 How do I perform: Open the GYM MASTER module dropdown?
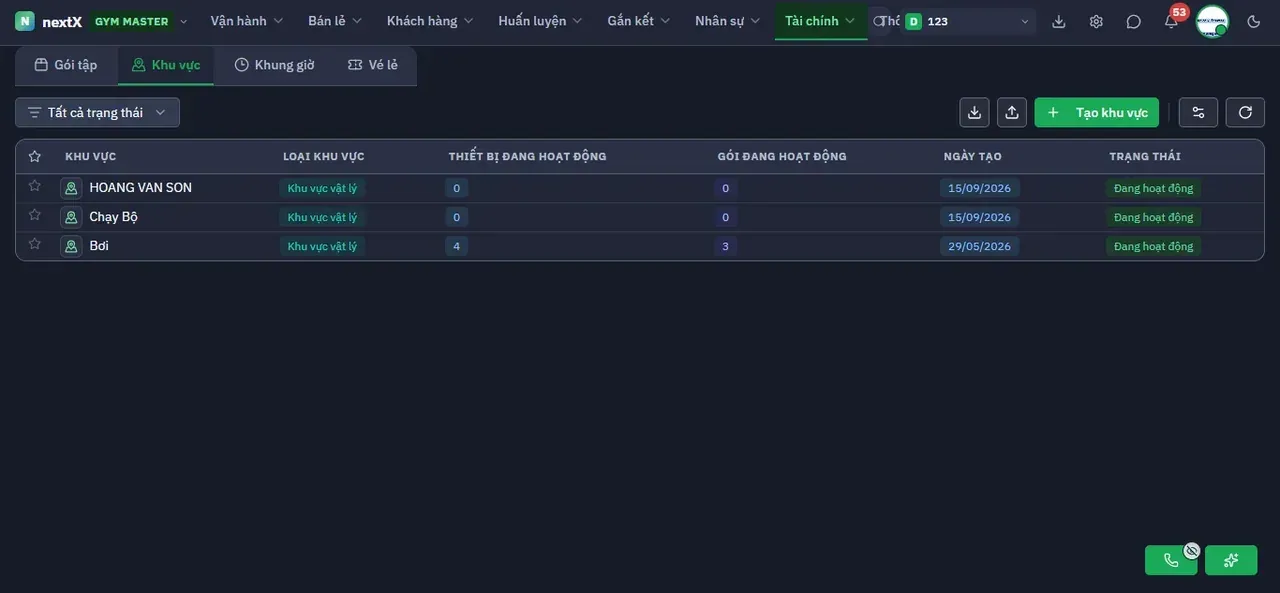click(138, 21)
